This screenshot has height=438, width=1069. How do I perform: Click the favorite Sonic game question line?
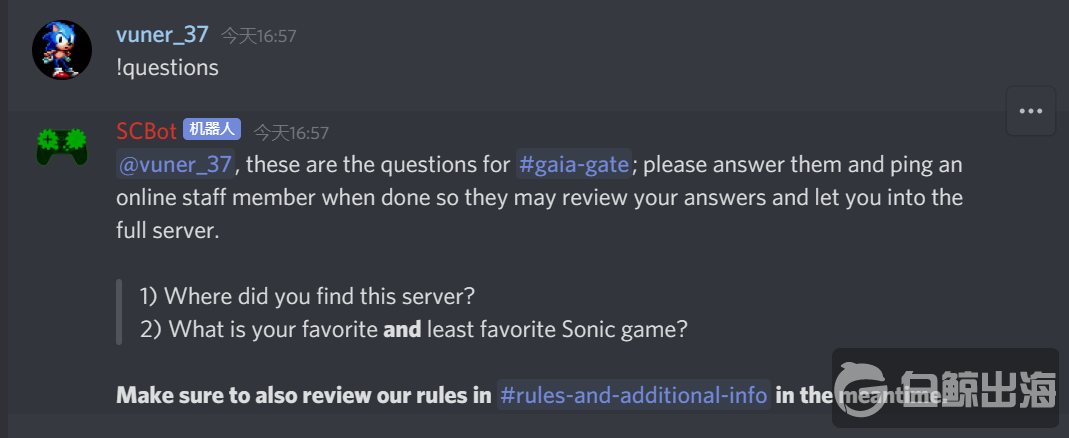[x=414, y=328]
